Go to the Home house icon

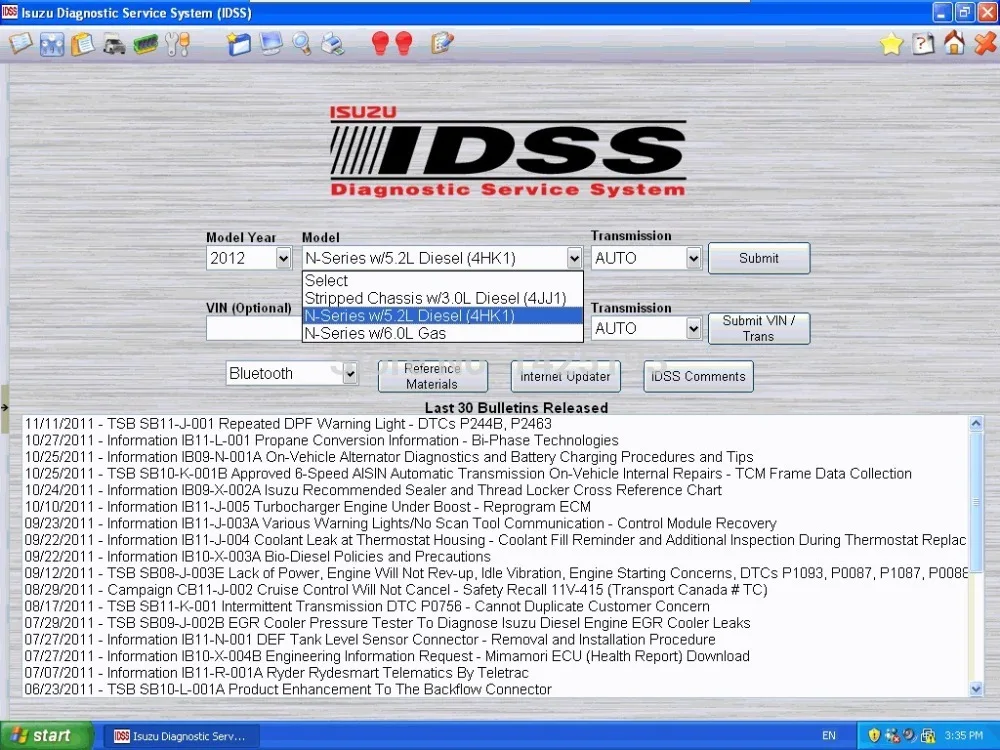[x=955, y=43]
